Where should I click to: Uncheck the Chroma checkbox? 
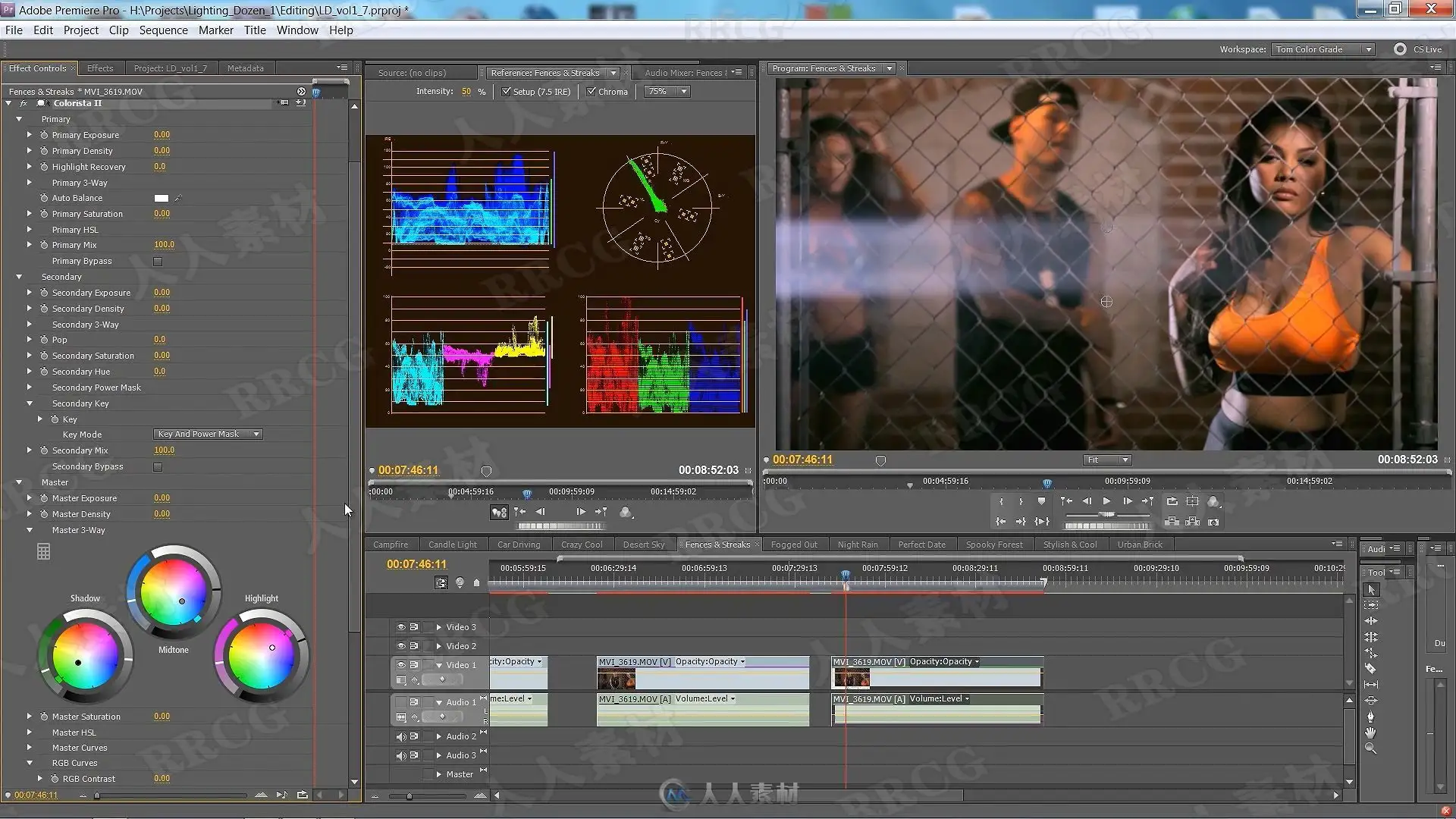point(591,92)
